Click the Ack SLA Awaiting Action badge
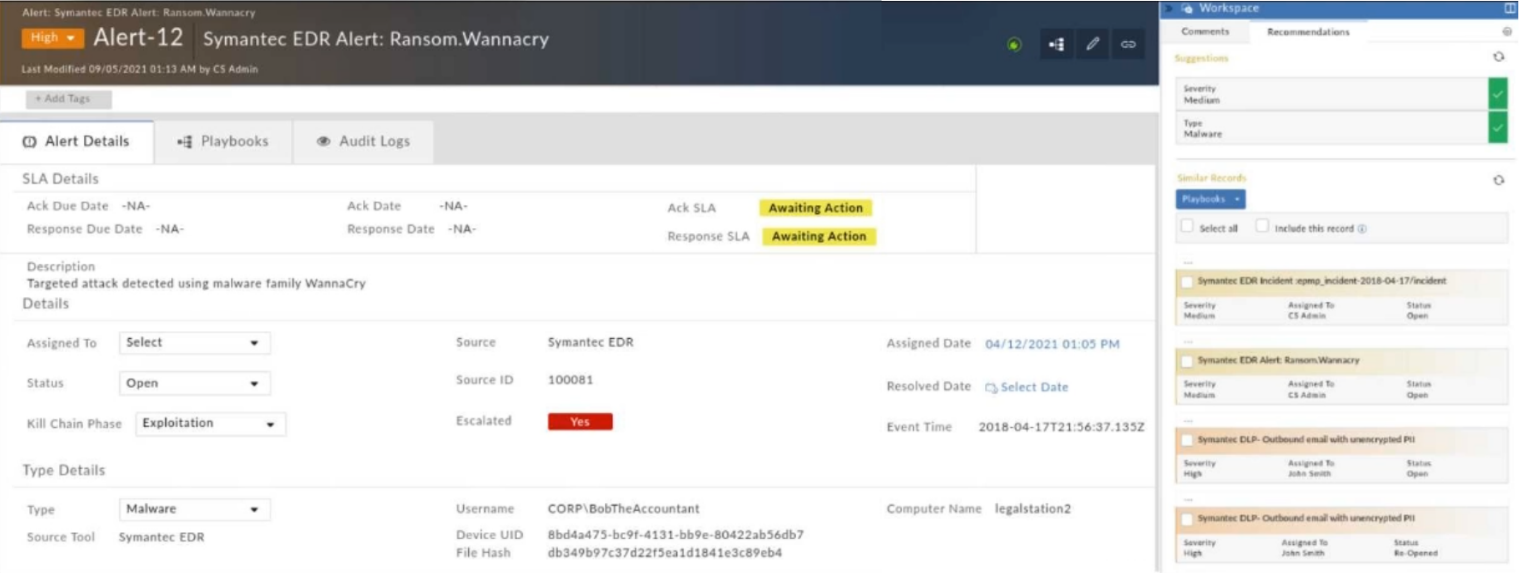 pos(815,208)
